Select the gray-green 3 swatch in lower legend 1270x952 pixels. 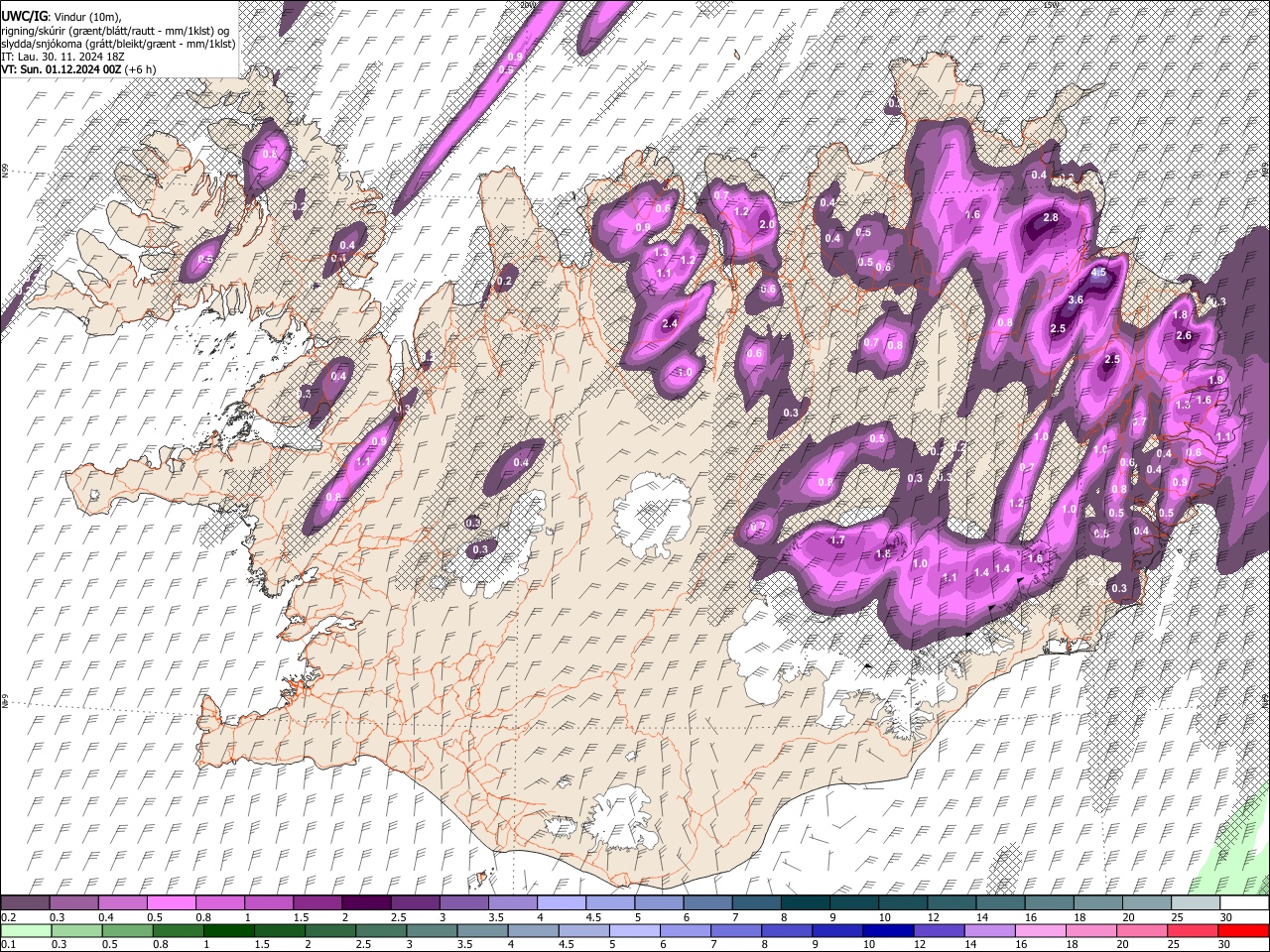click(x=432, y=930)
